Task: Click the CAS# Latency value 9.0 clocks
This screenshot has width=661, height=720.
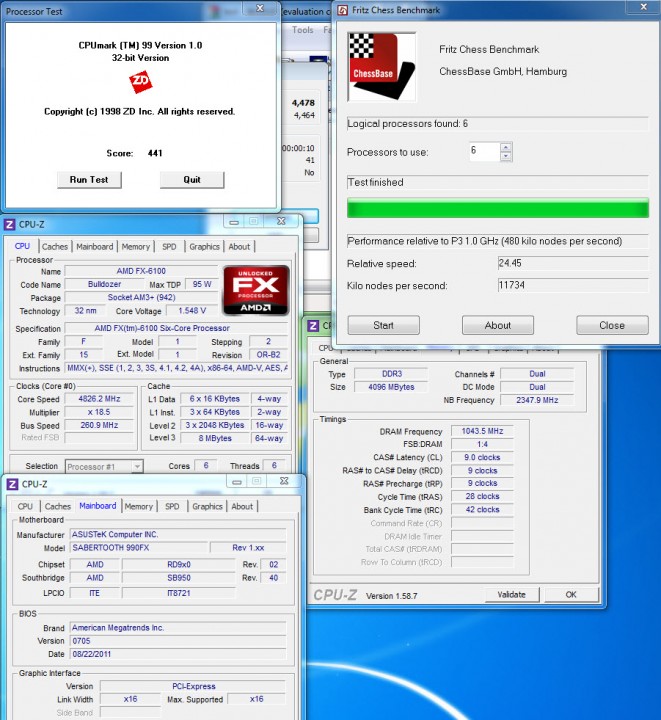Action: [x=482, y=457]
